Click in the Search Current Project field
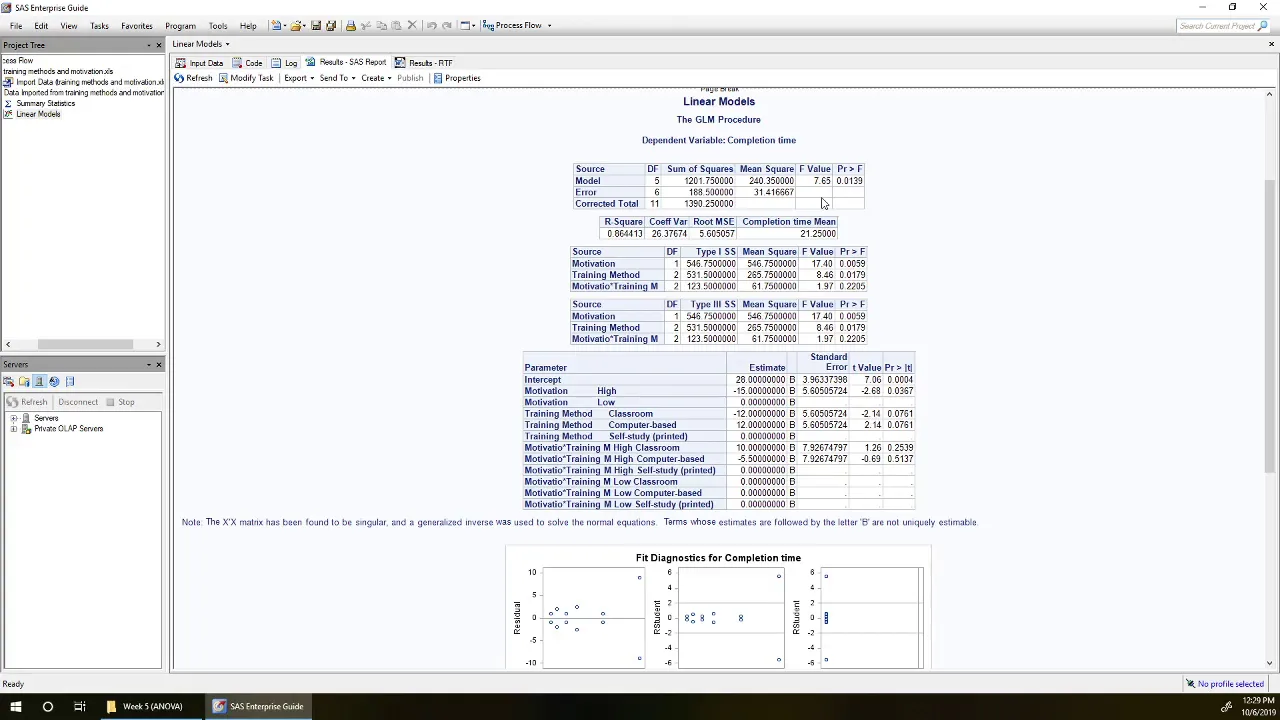 pyautogui.click(x=1216, y=26)
